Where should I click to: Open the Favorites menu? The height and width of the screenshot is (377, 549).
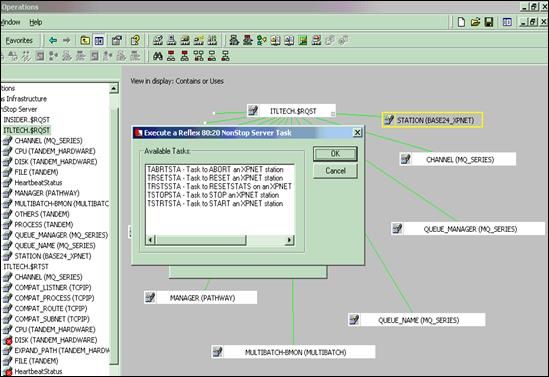[x=19, y=41]
